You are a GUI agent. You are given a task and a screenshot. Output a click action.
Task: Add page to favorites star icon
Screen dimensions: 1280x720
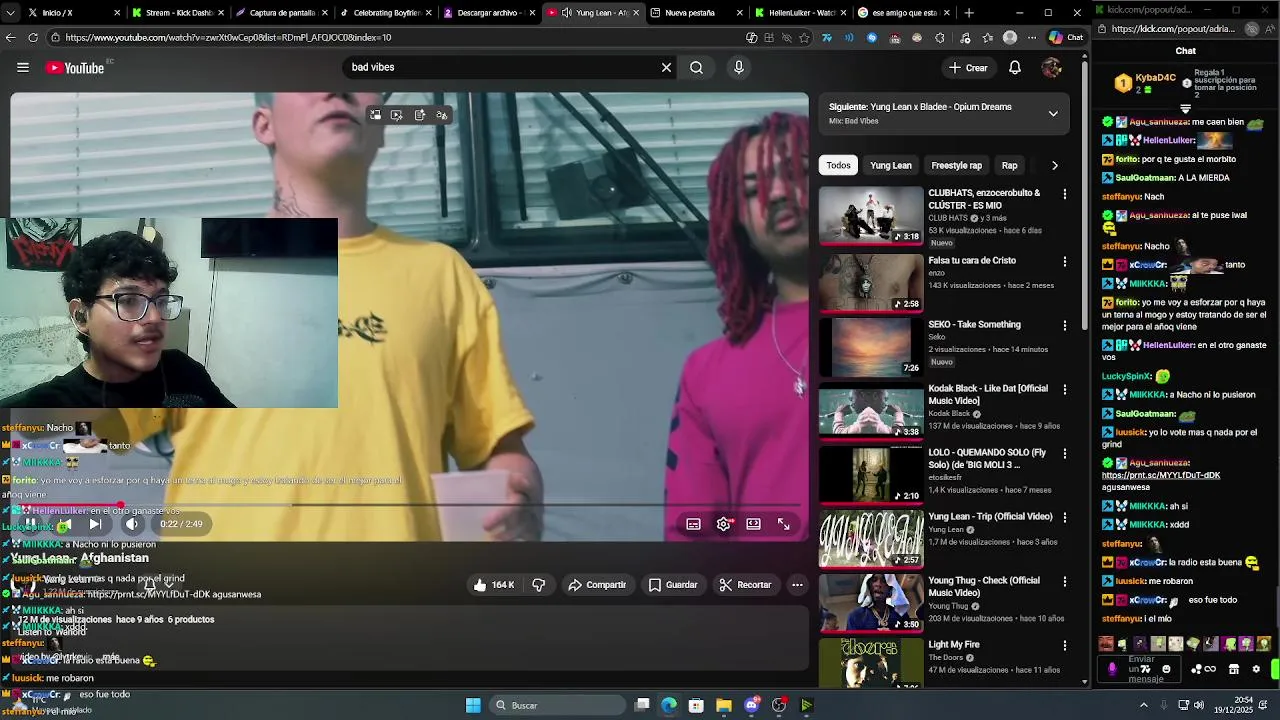[804, 37]
